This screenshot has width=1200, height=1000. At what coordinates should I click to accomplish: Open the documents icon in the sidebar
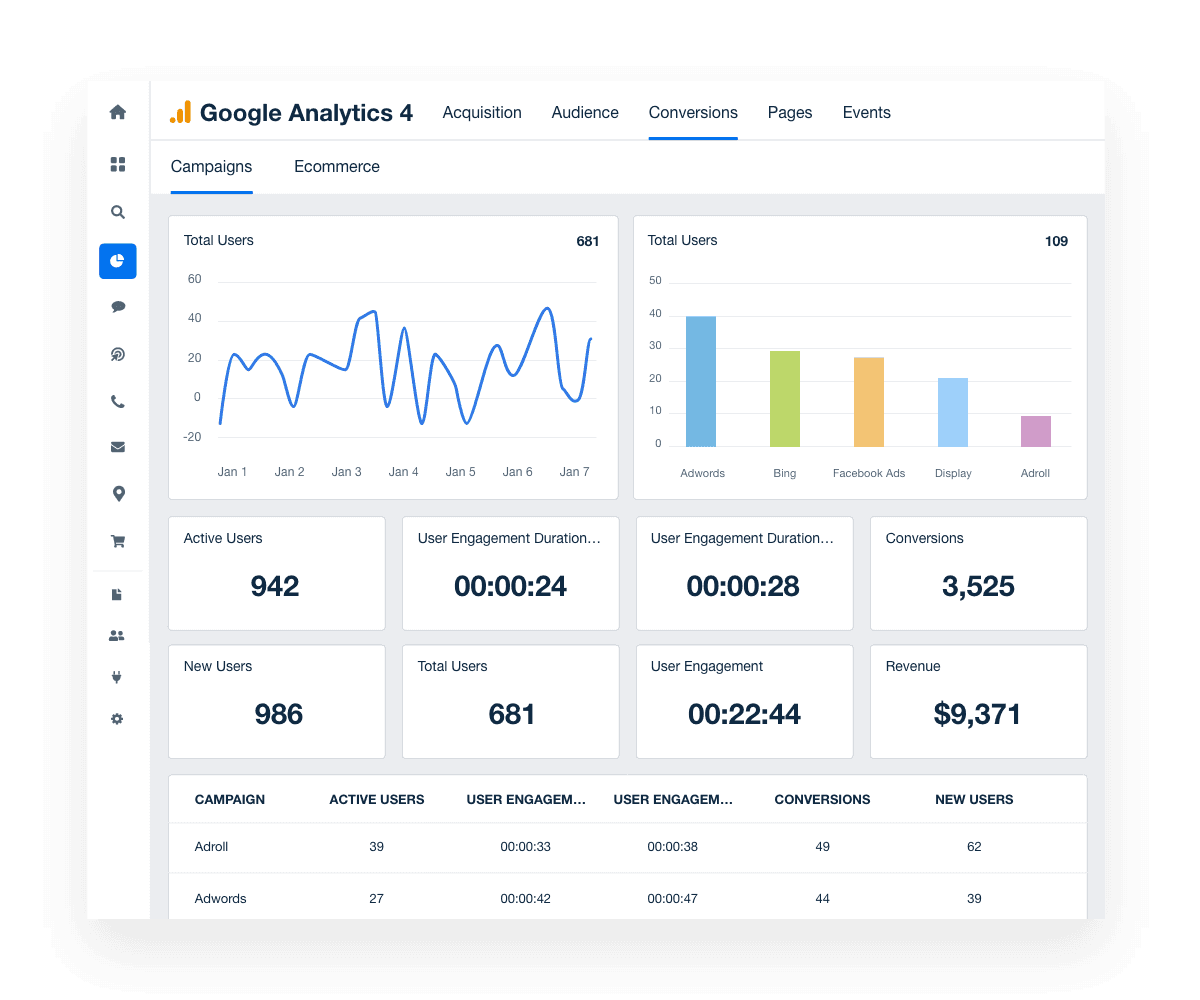click(117, 594)
